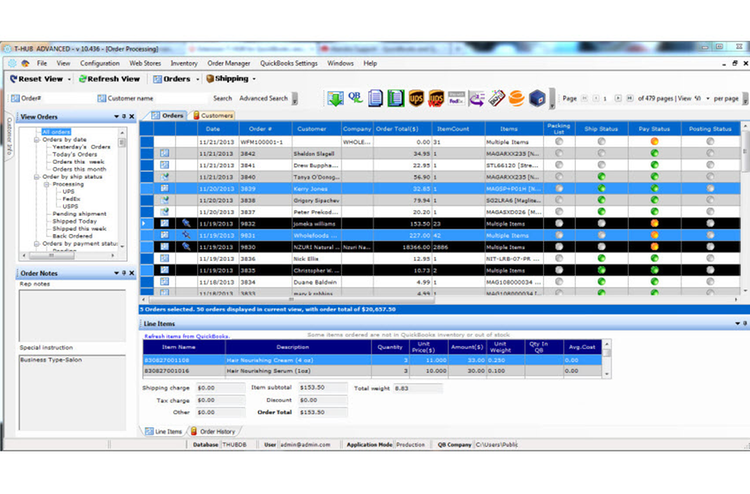The height and width of the screenshot is (494, 750).
Task: Select the Kerry Jones order row
Action: click(x=440, y=188)
